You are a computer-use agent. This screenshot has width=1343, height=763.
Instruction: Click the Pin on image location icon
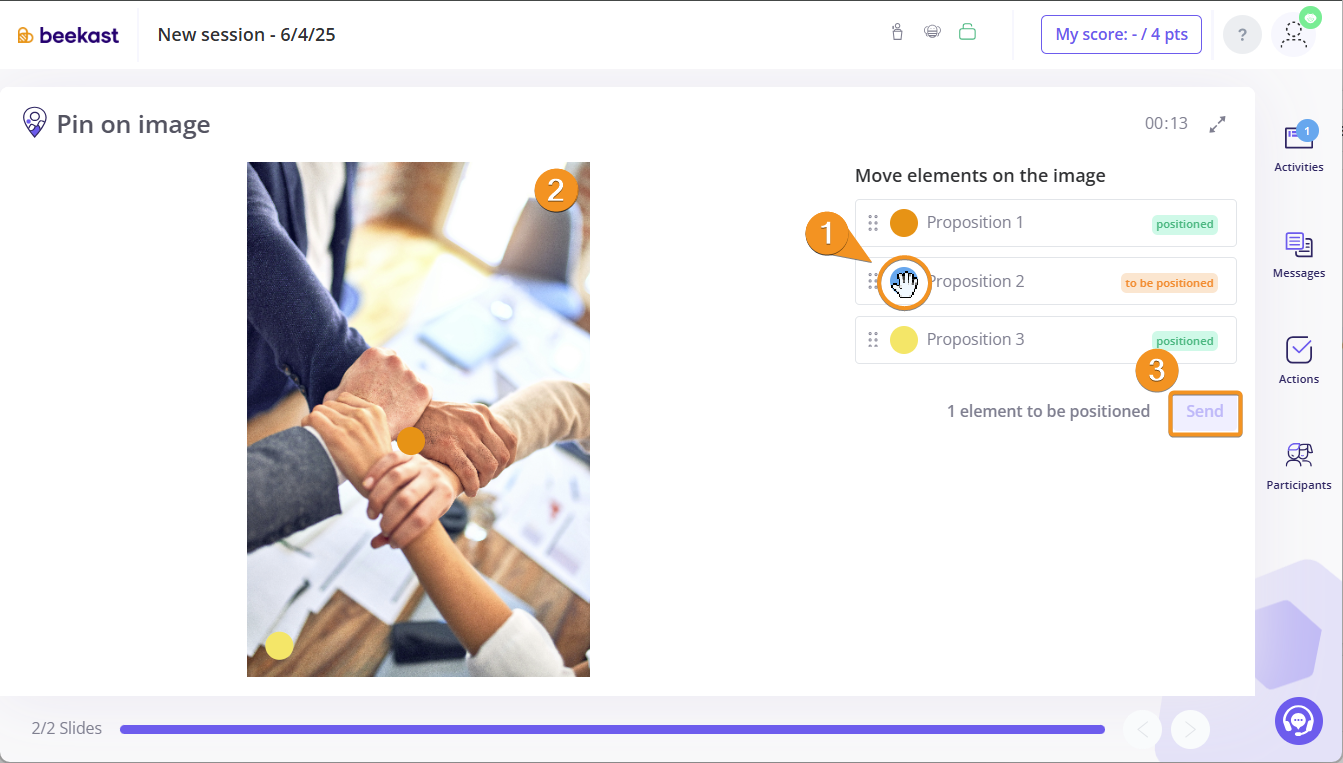click(35, 123)
